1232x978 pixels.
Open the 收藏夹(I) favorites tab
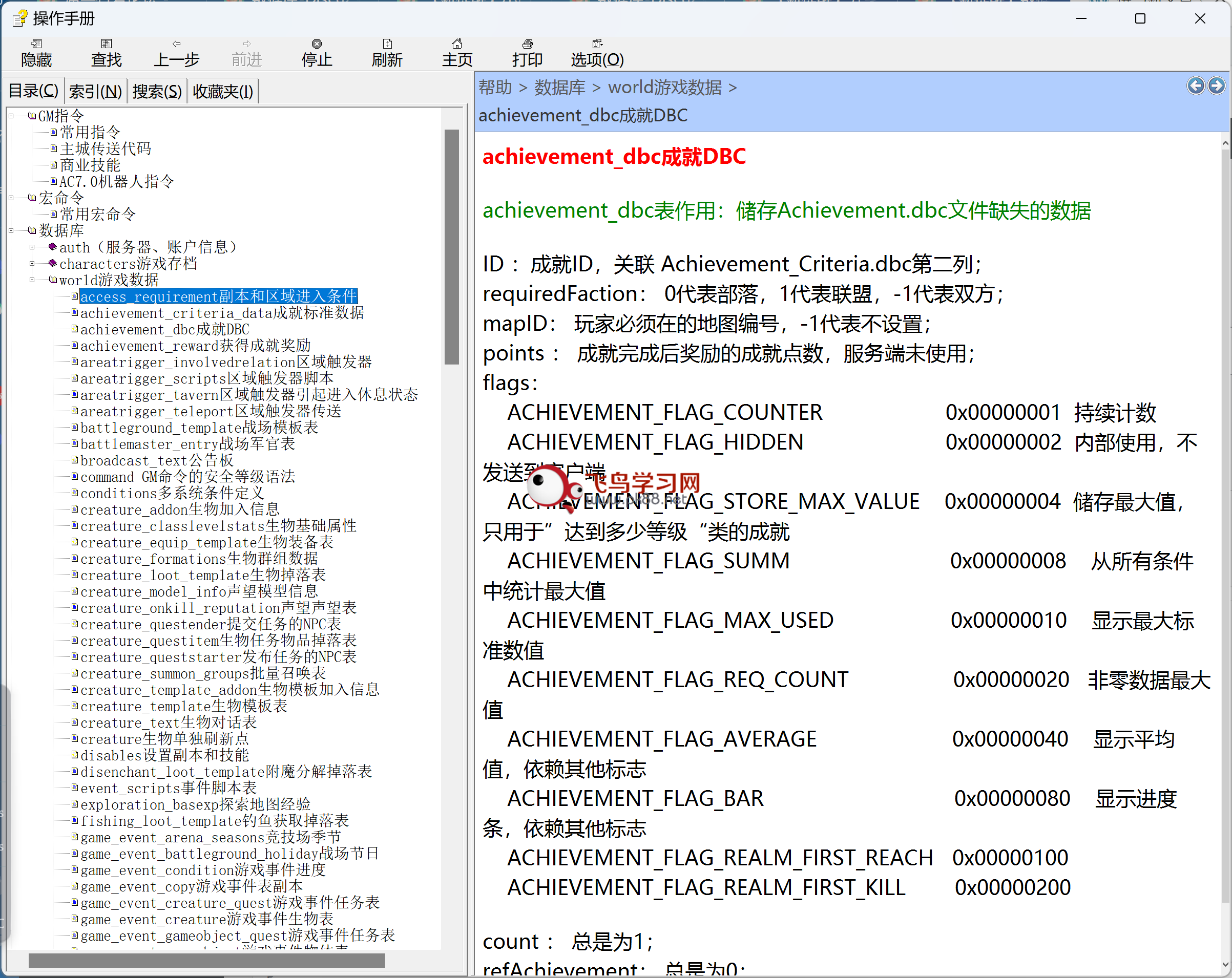tap(223, 92)
